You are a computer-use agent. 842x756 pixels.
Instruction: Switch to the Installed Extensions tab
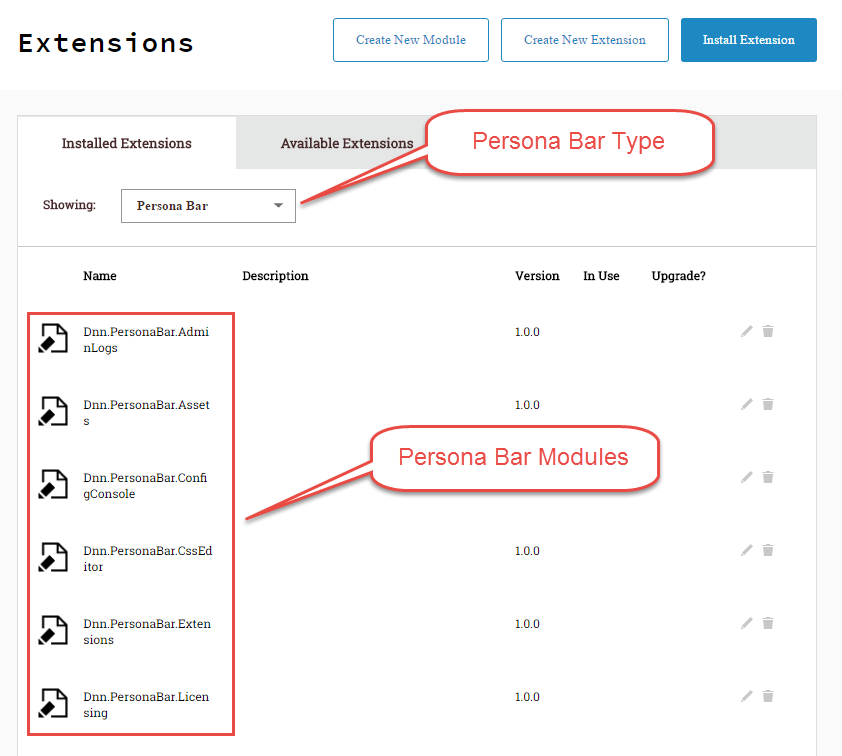[127, 143]
